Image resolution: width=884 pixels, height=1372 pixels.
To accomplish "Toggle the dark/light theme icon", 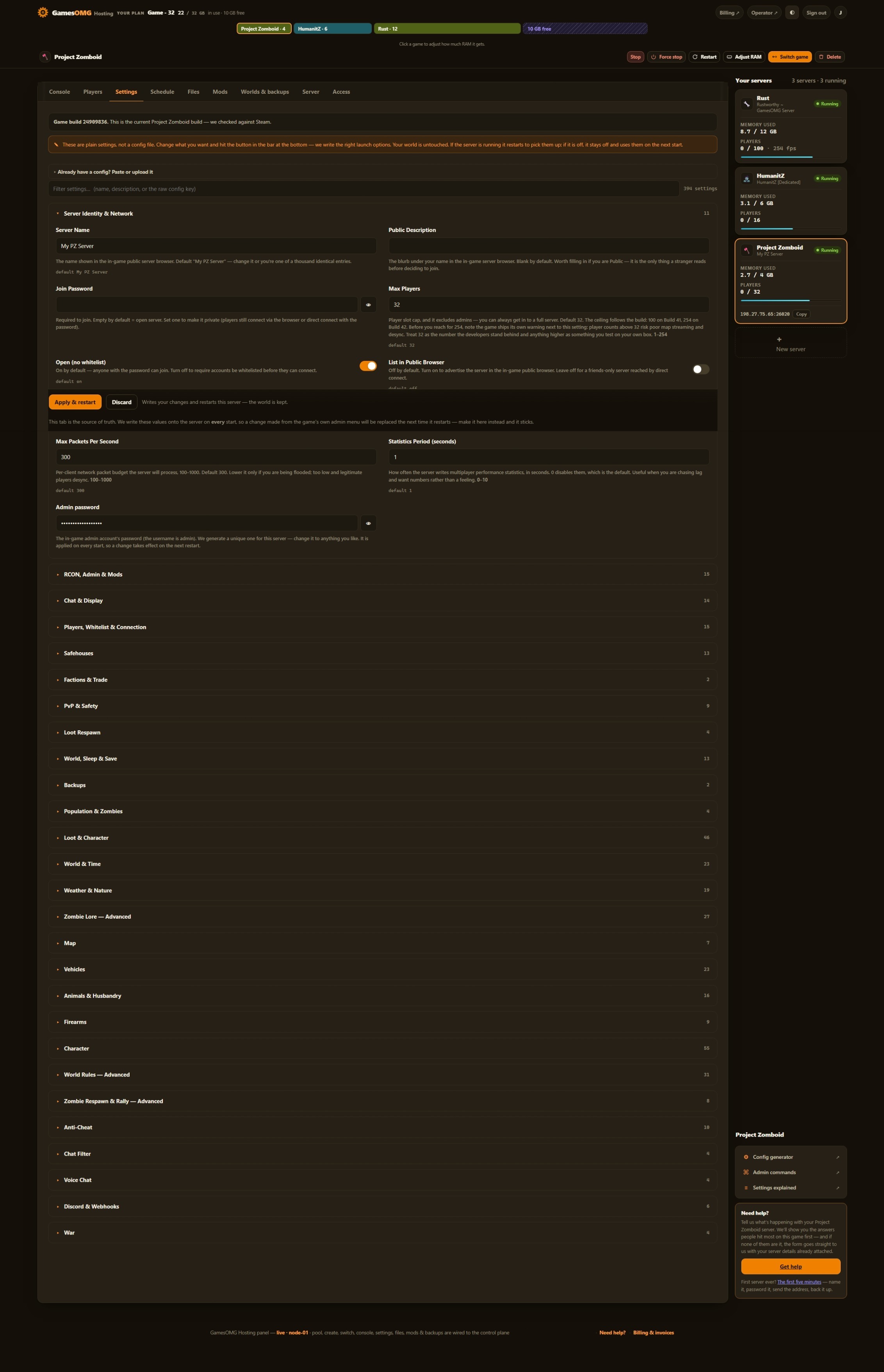I will (x=791, y=12).
